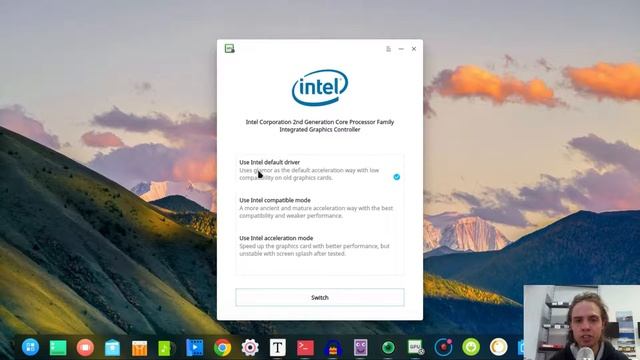Open the GPU driver manager dock icon
640x360 pixels.
click(416, 348)
